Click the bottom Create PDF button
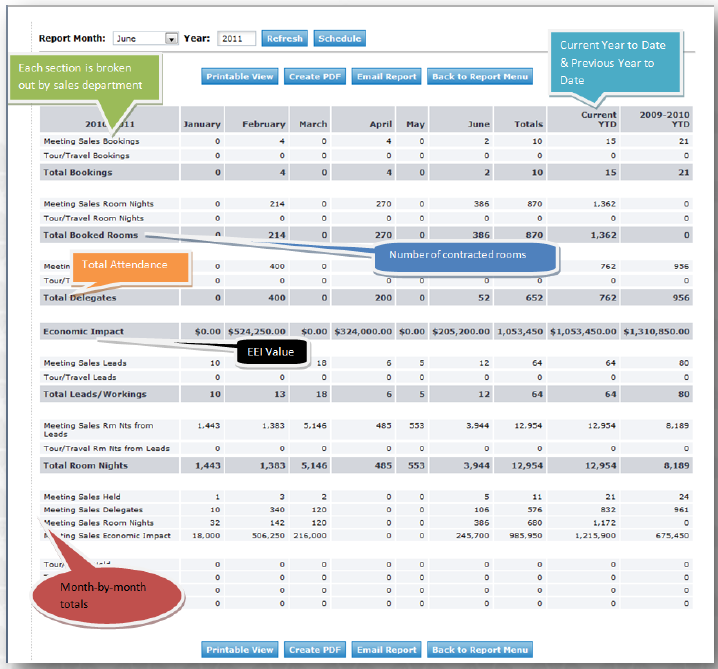 tap(315, 650)
